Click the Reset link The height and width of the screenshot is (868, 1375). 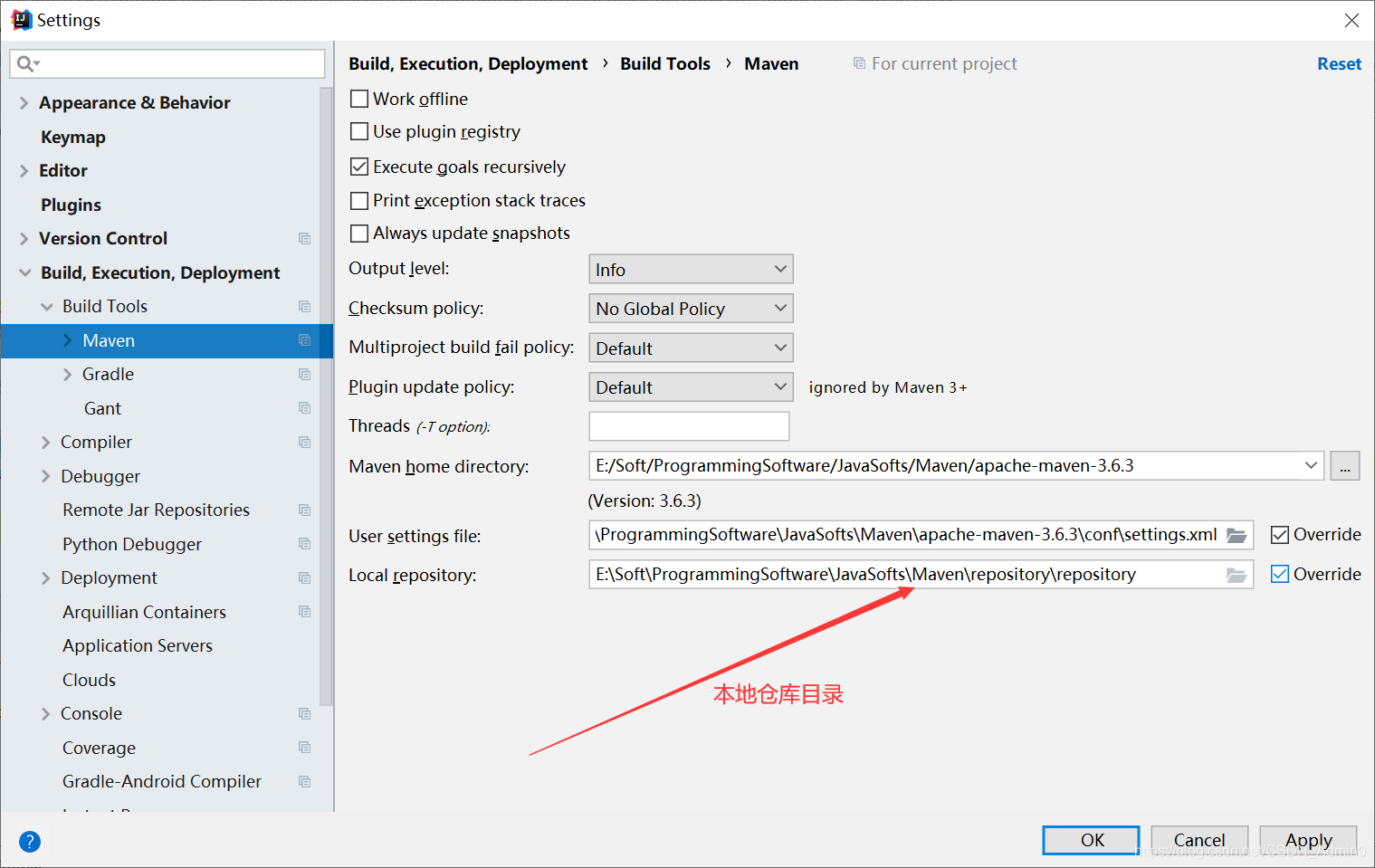pyautogui.click(x=1339, y=63)
